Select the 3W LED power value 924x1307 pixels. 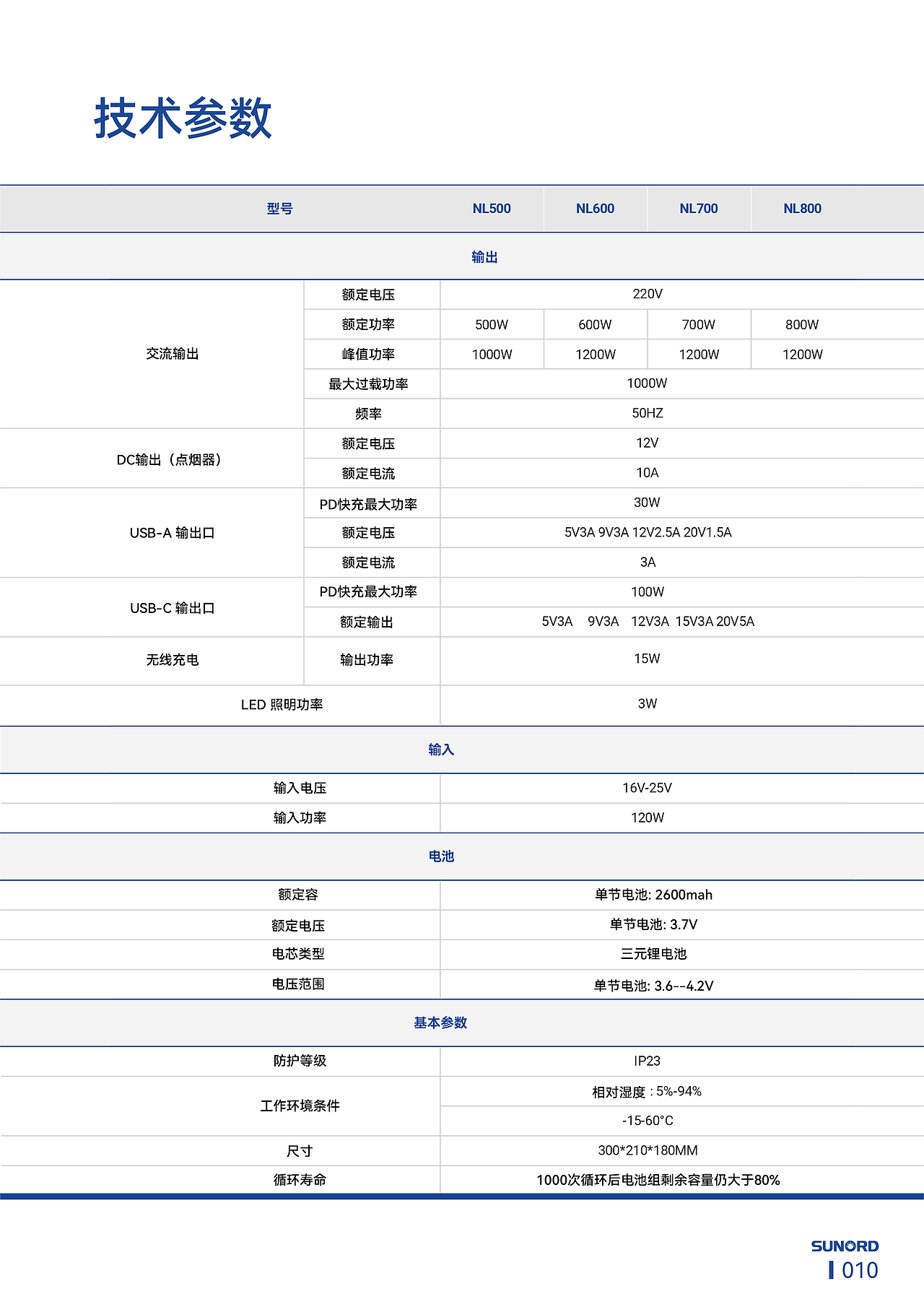pyautogui.click(x=648, y=703)
